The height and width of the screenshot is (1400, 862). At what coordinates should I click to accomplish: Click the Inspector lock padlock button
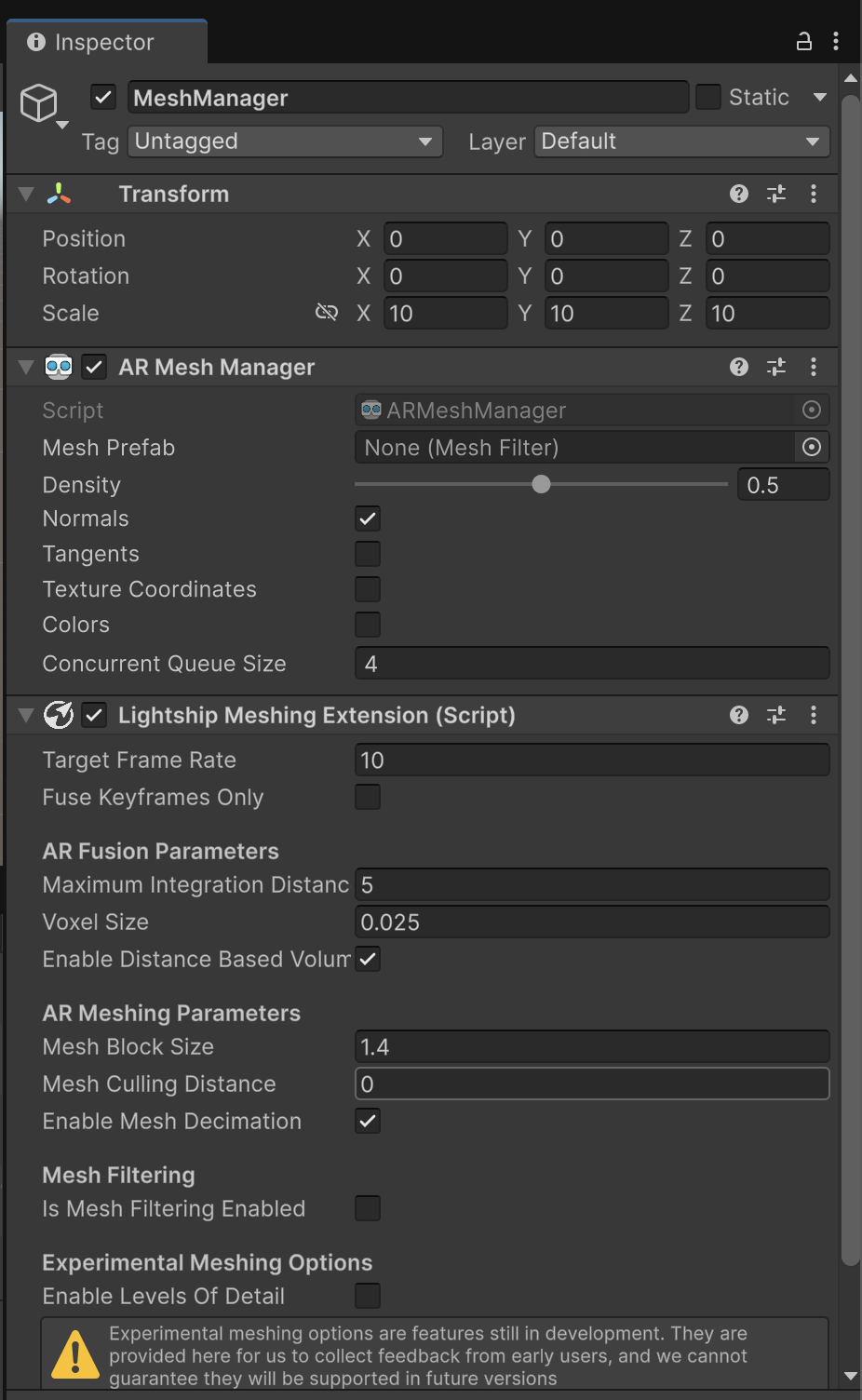[x=802, y=41]
